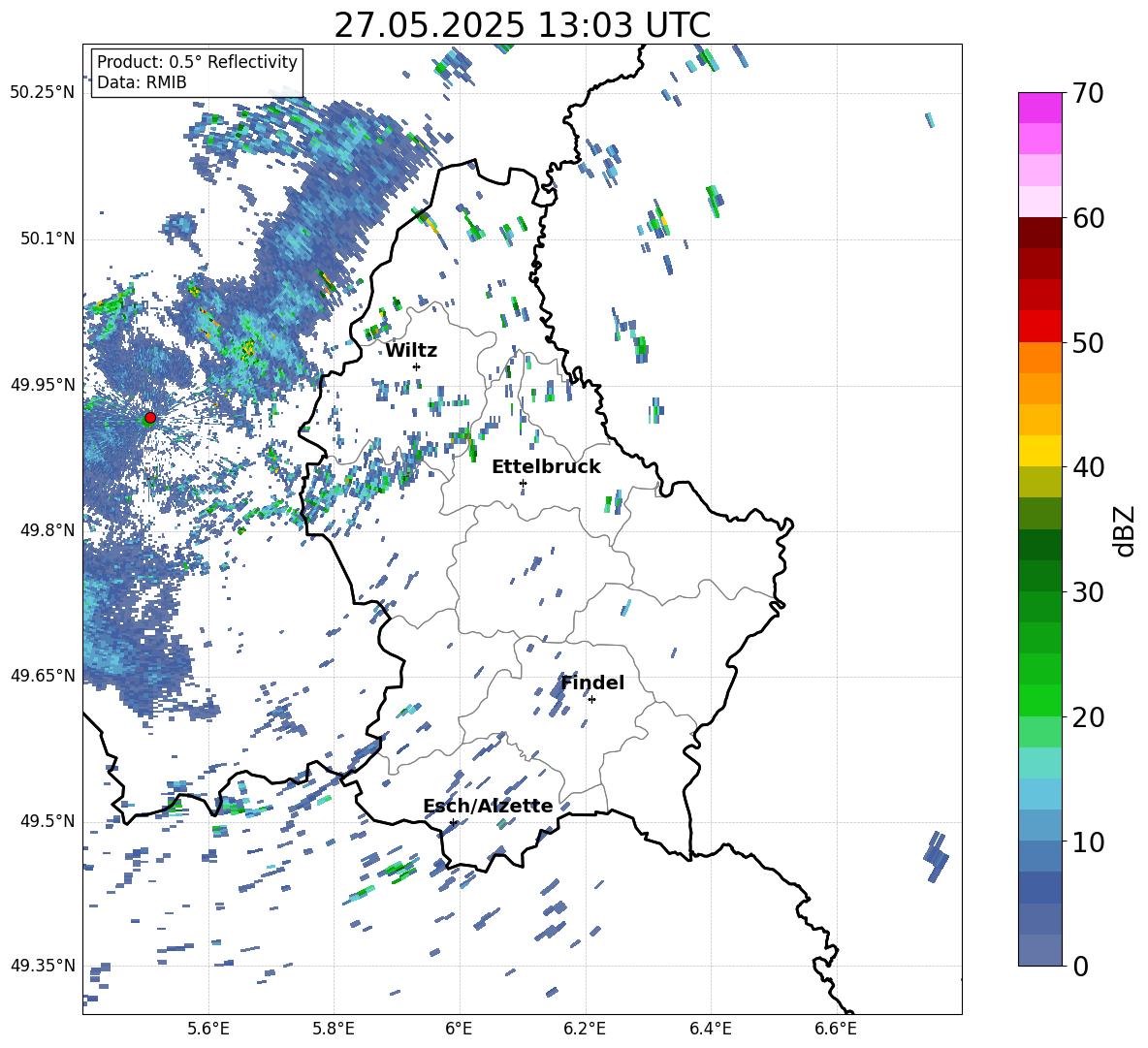Click the 30 value on the colorbar

pyautogui.click(x=1088, y=592)
